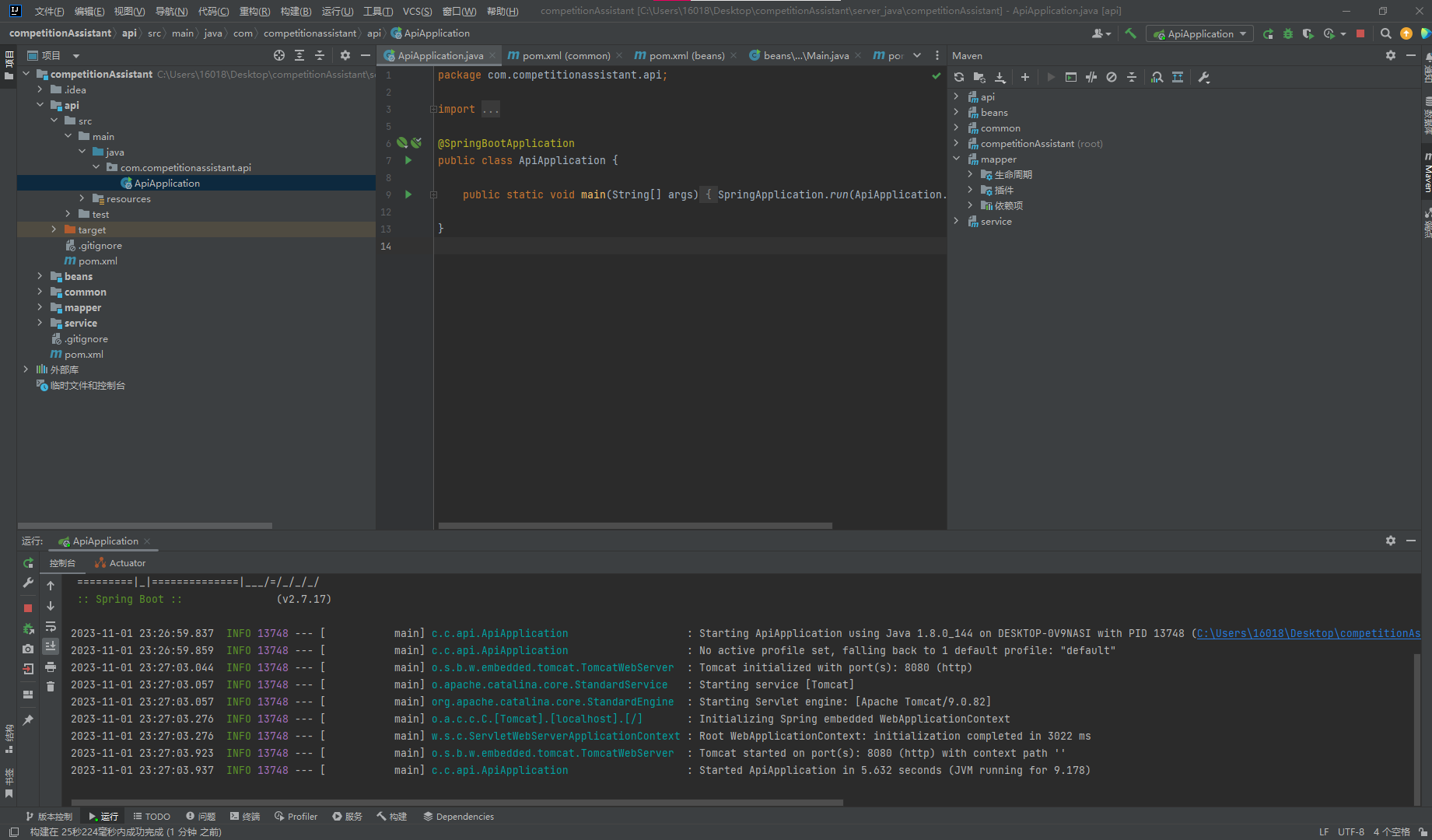Screen dimensions: 1432x840
Task: Add Maven Projects plus icon
Action: (1025, 77)
